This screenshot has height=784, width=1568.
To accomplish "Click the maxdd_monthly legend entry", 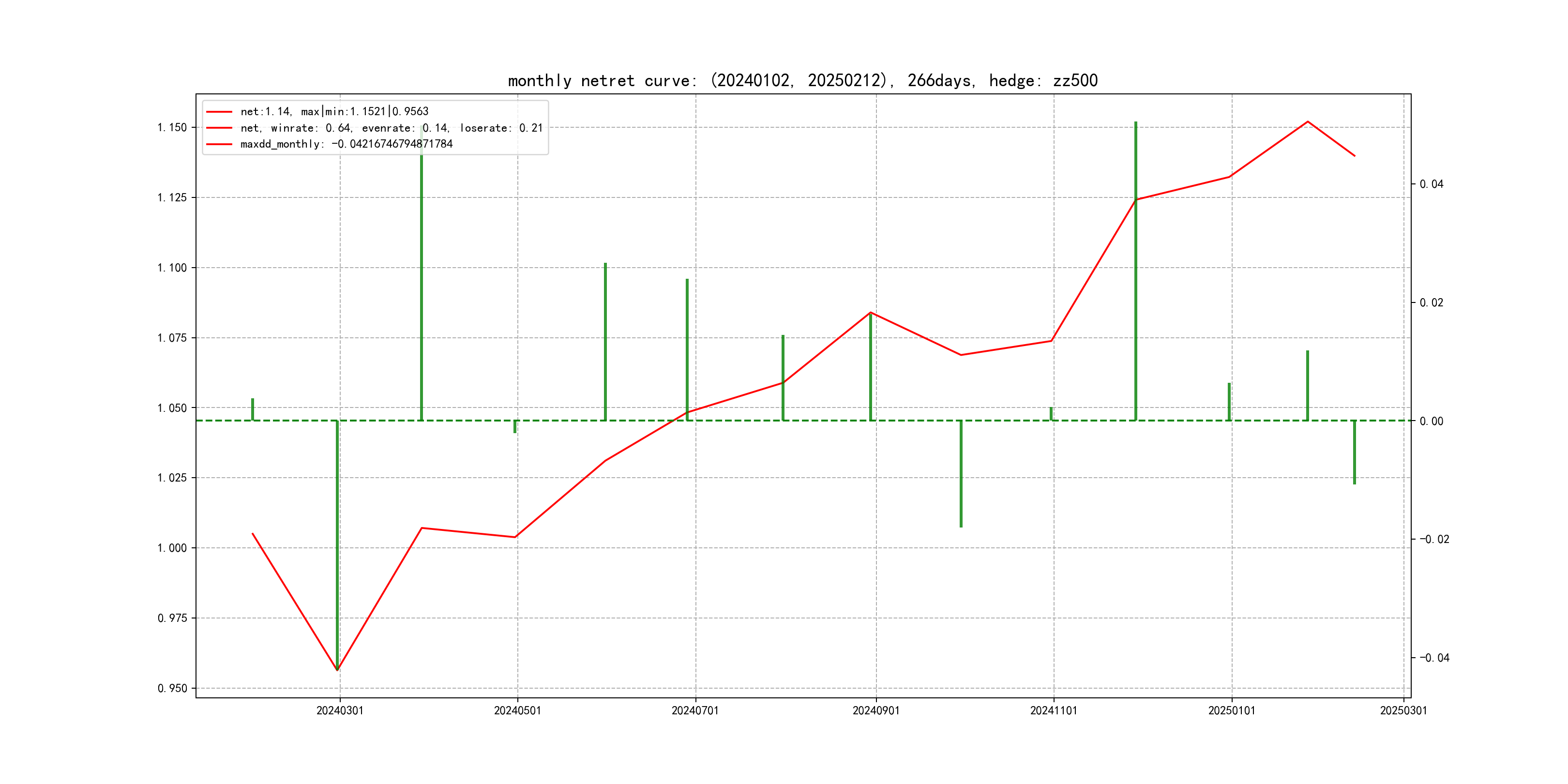I will point(346,144).
